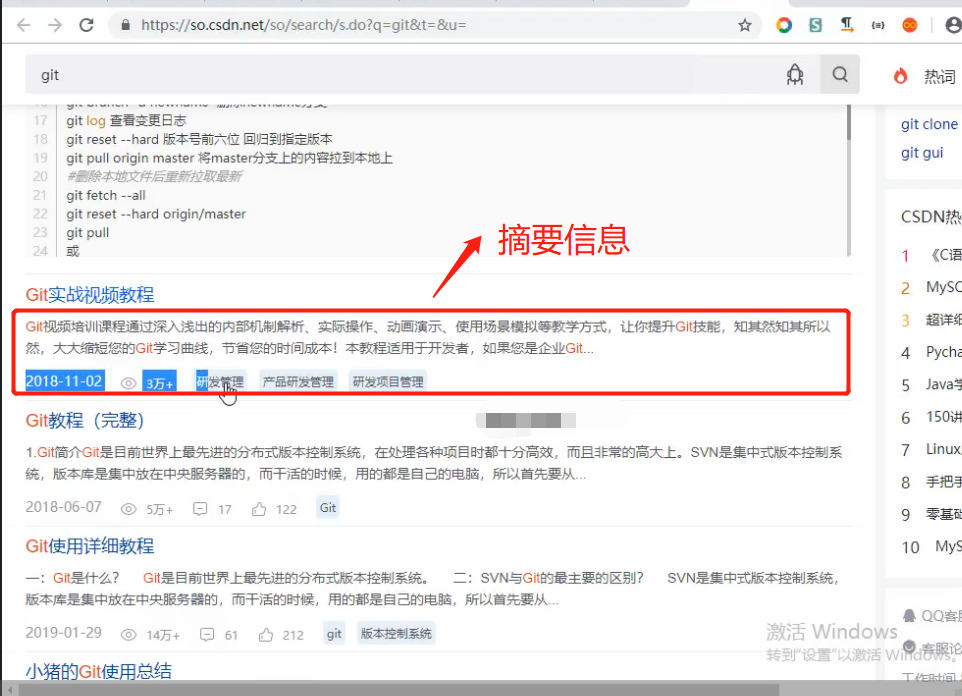Click code line git pull origin master

pos(229,158)
